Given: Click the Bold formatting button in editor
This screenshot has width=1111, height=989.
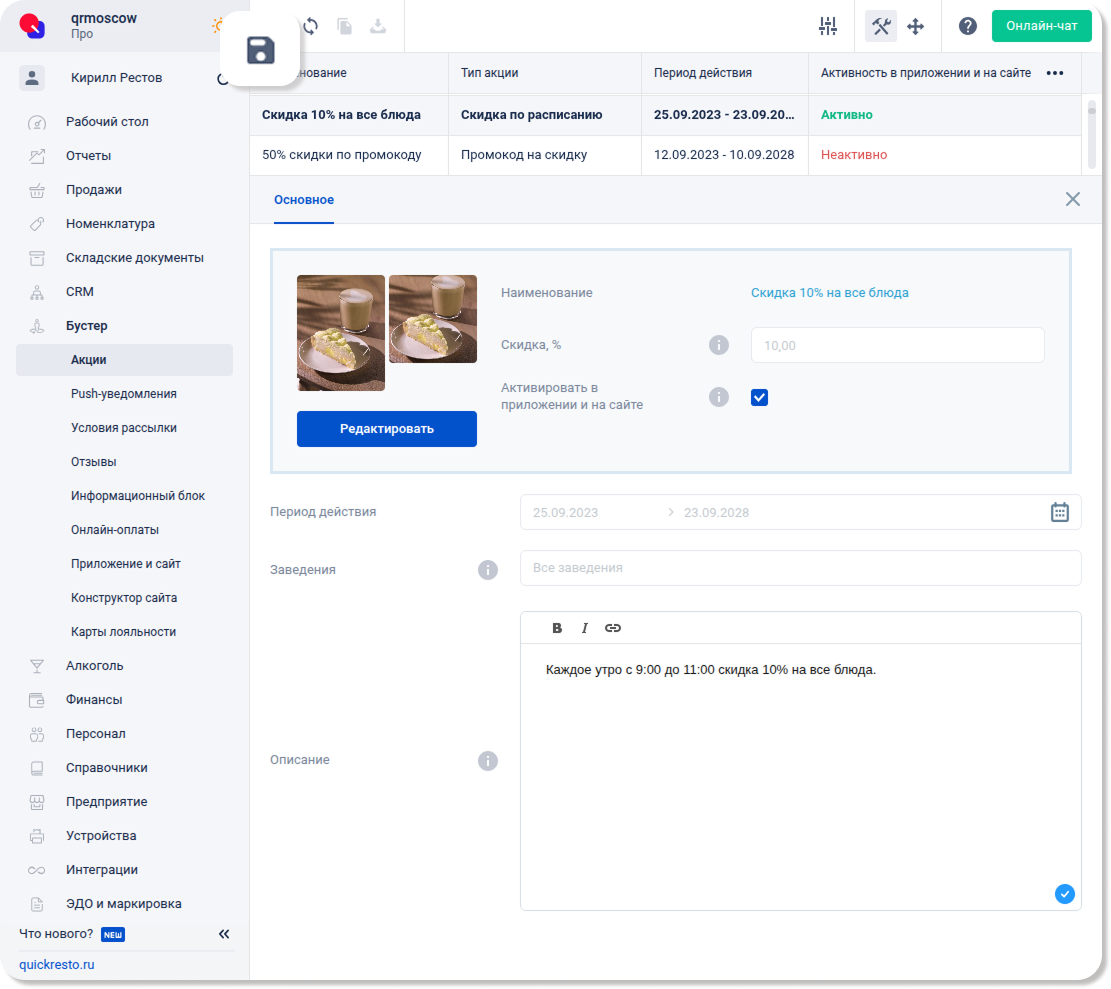Looking at the screenshot, I should [x=557, y=628].
